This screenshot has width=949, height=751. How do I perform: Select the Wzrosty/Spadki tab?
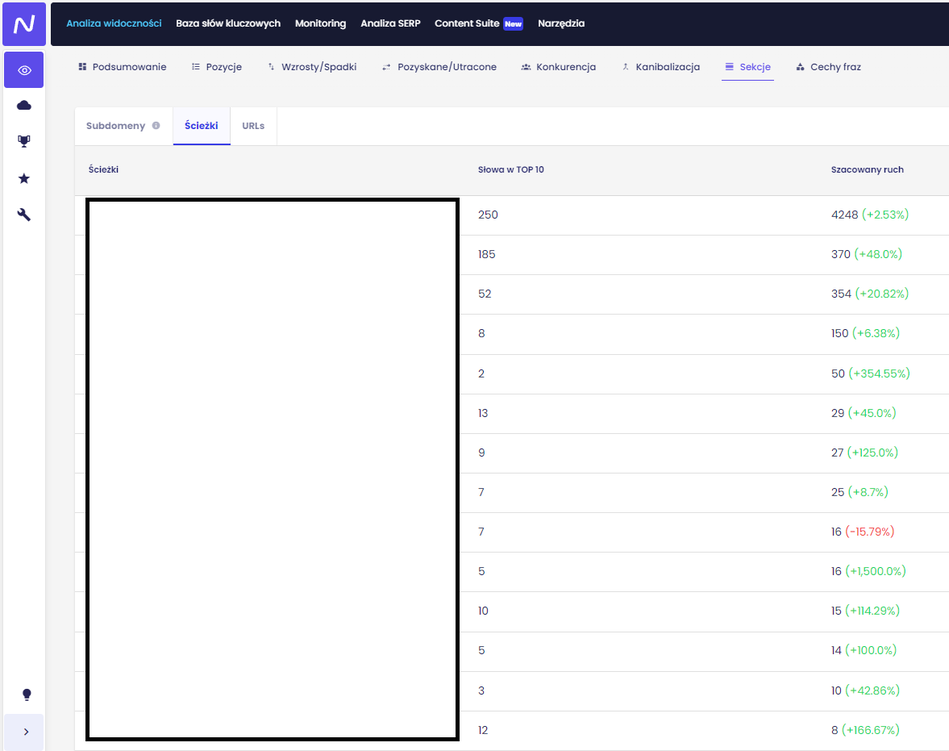click(318, 67)
